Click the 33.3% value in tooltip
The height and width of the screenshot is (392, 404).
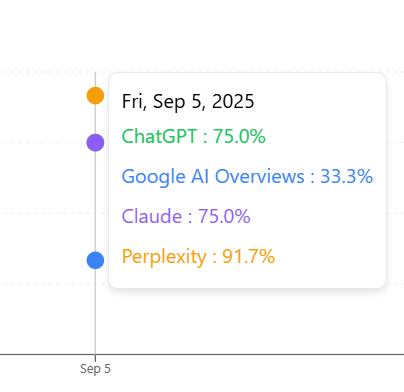click(x=346, y=176)
